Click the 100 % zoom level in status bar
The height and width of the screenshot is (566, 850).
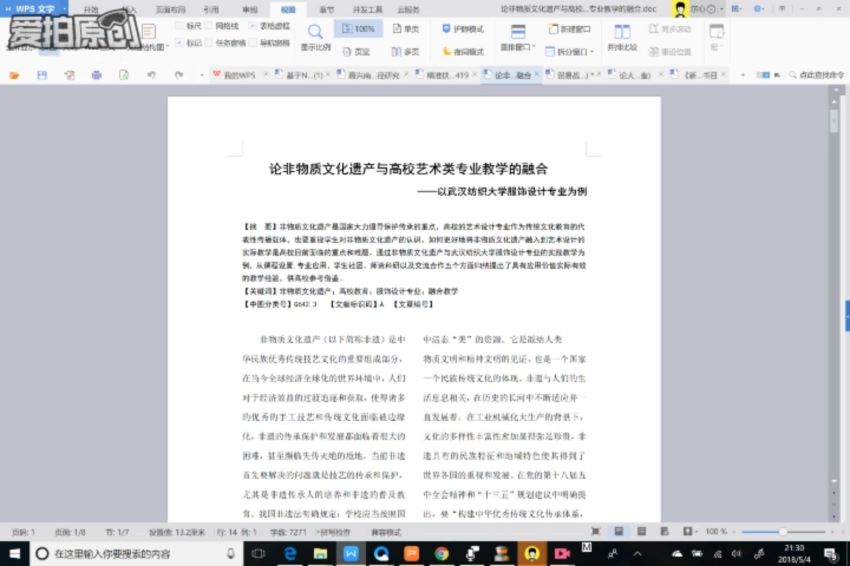pyautogui.click(x=716, y=532)
